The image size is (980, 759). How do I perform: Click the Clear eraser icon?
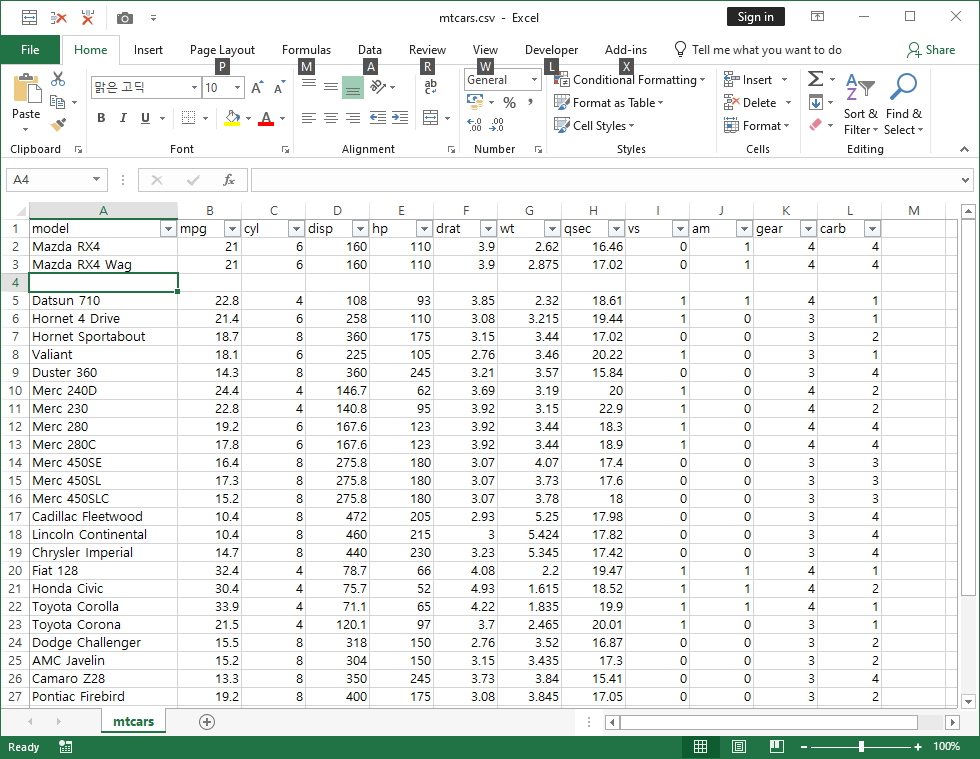816,125
